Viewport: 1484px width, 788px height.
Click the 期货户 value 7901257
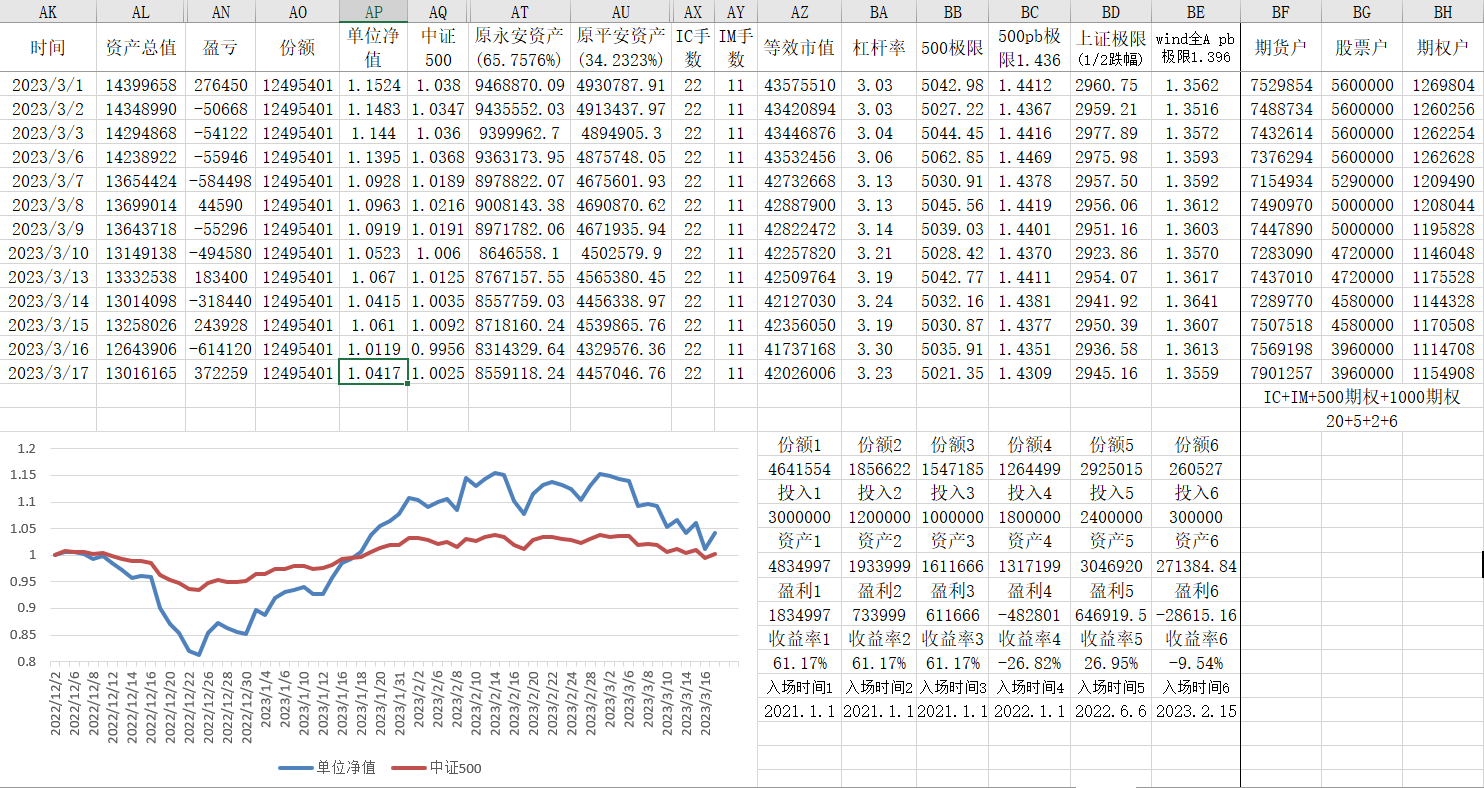1280,372
